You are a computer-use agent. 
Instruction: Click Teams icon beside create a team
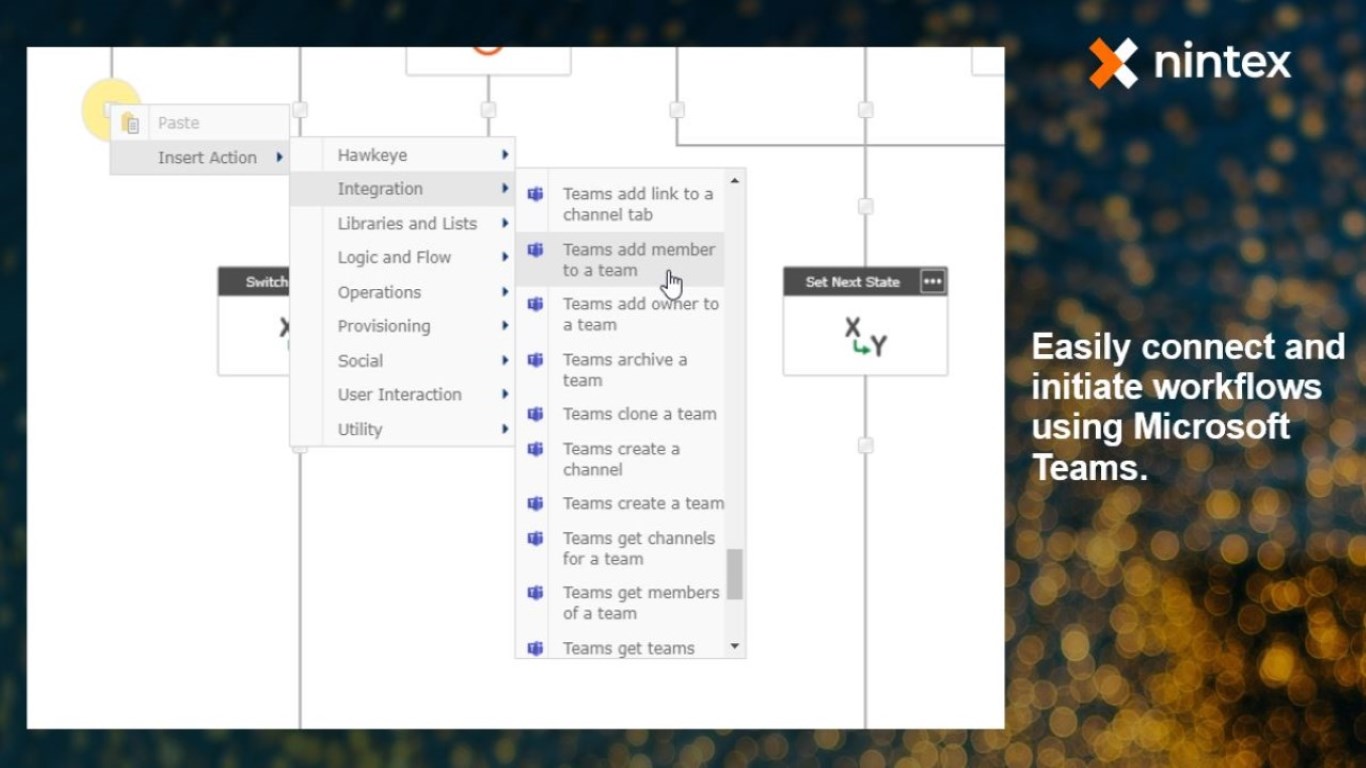point(535,504)
